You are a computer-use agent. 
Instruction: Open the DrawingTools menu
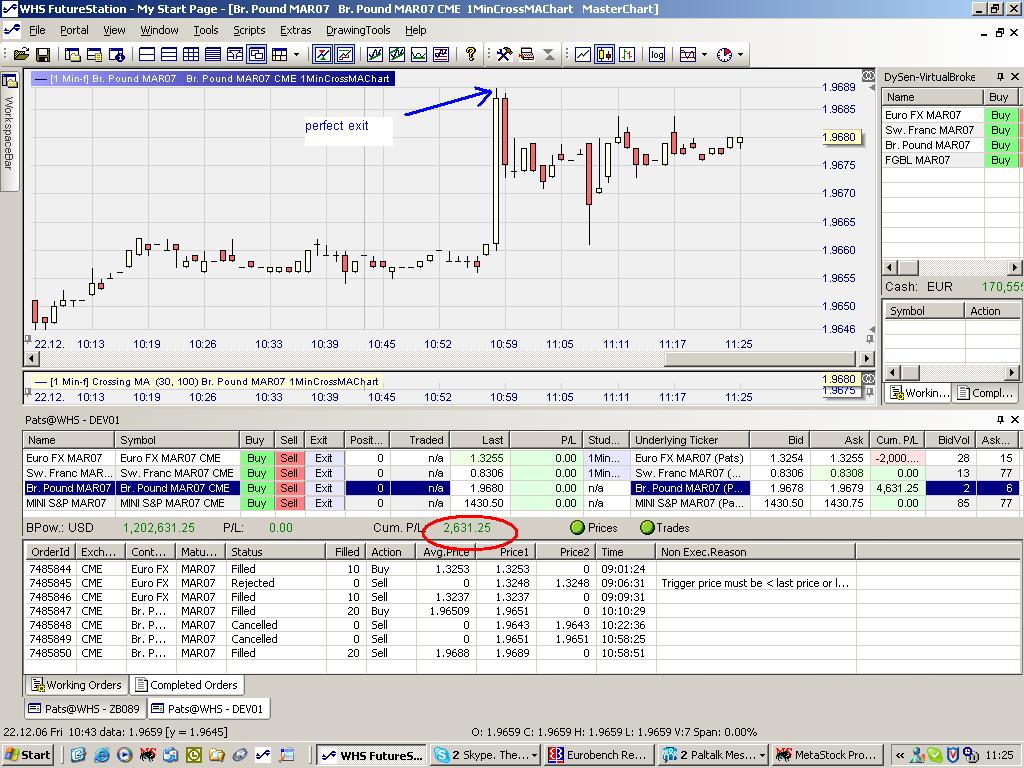(x=358, y=30)
